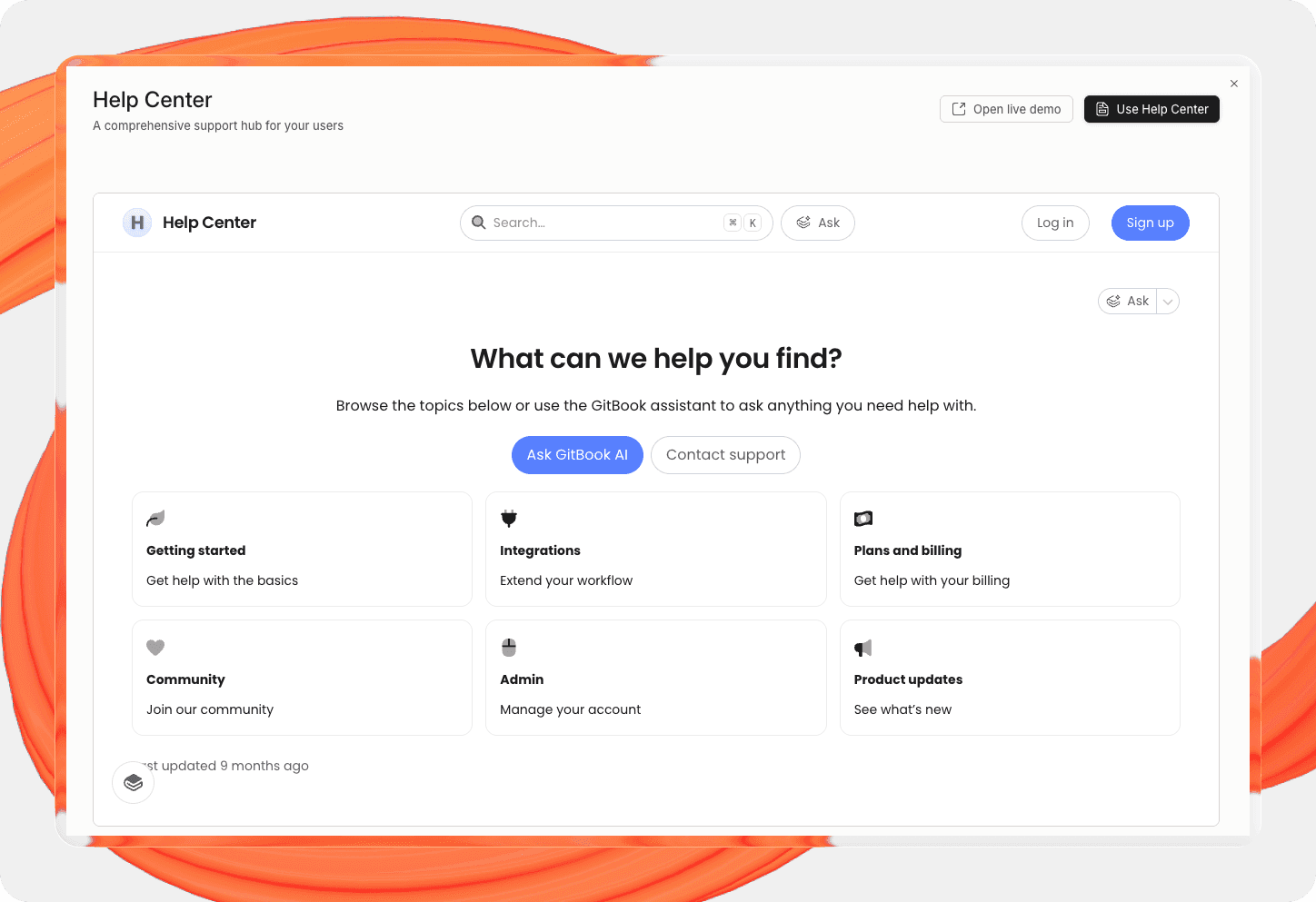Click the command key shortcut badge in search
Image resolution: width=1316 pixels, height=902 pixels.
[733, 223]
